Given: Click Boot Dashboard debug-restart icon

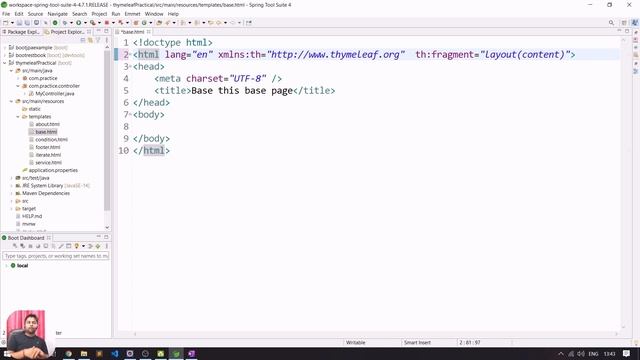Looking at the screenshot, I should point(22,246).
